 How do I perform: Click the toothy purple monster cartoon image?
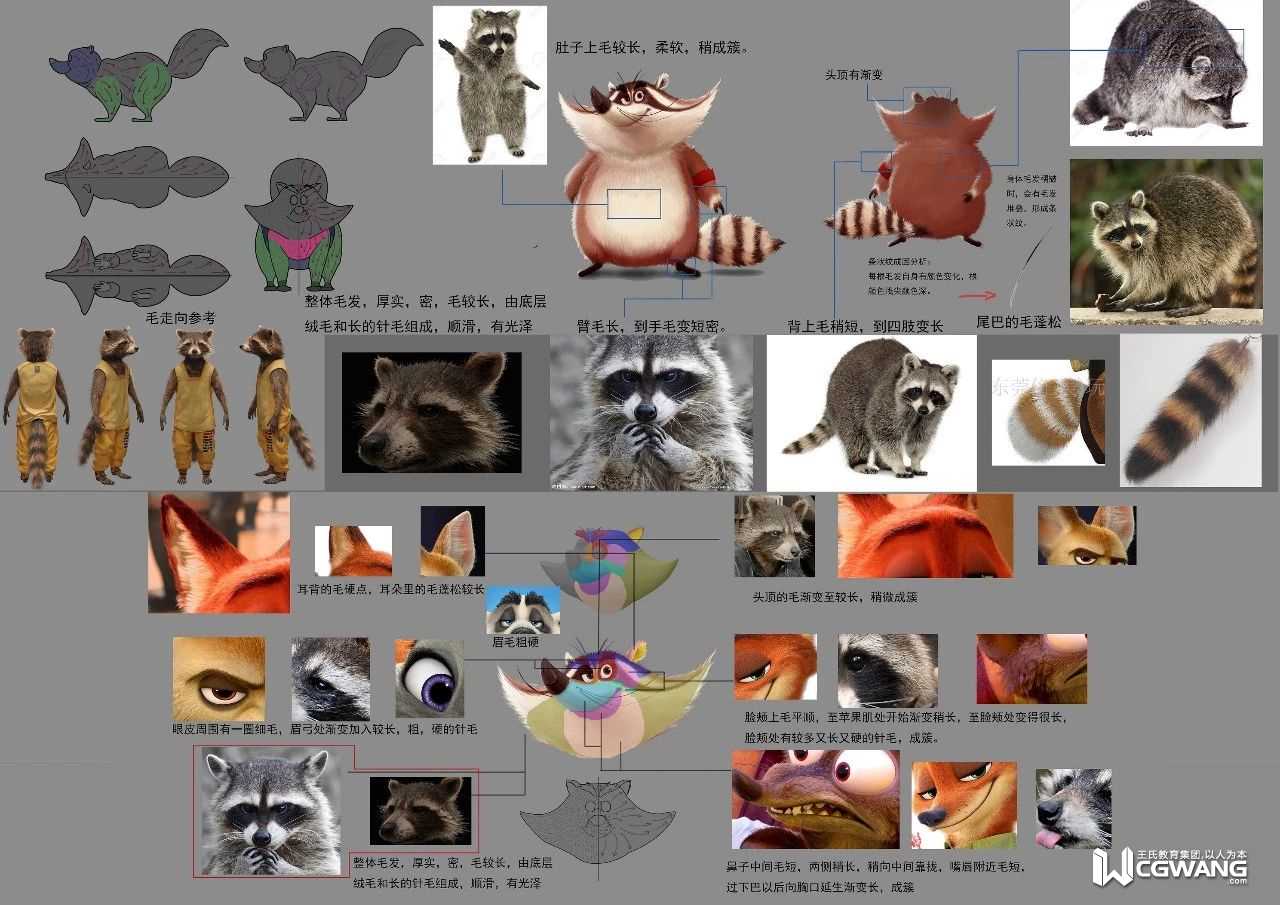tap(816, 799)
